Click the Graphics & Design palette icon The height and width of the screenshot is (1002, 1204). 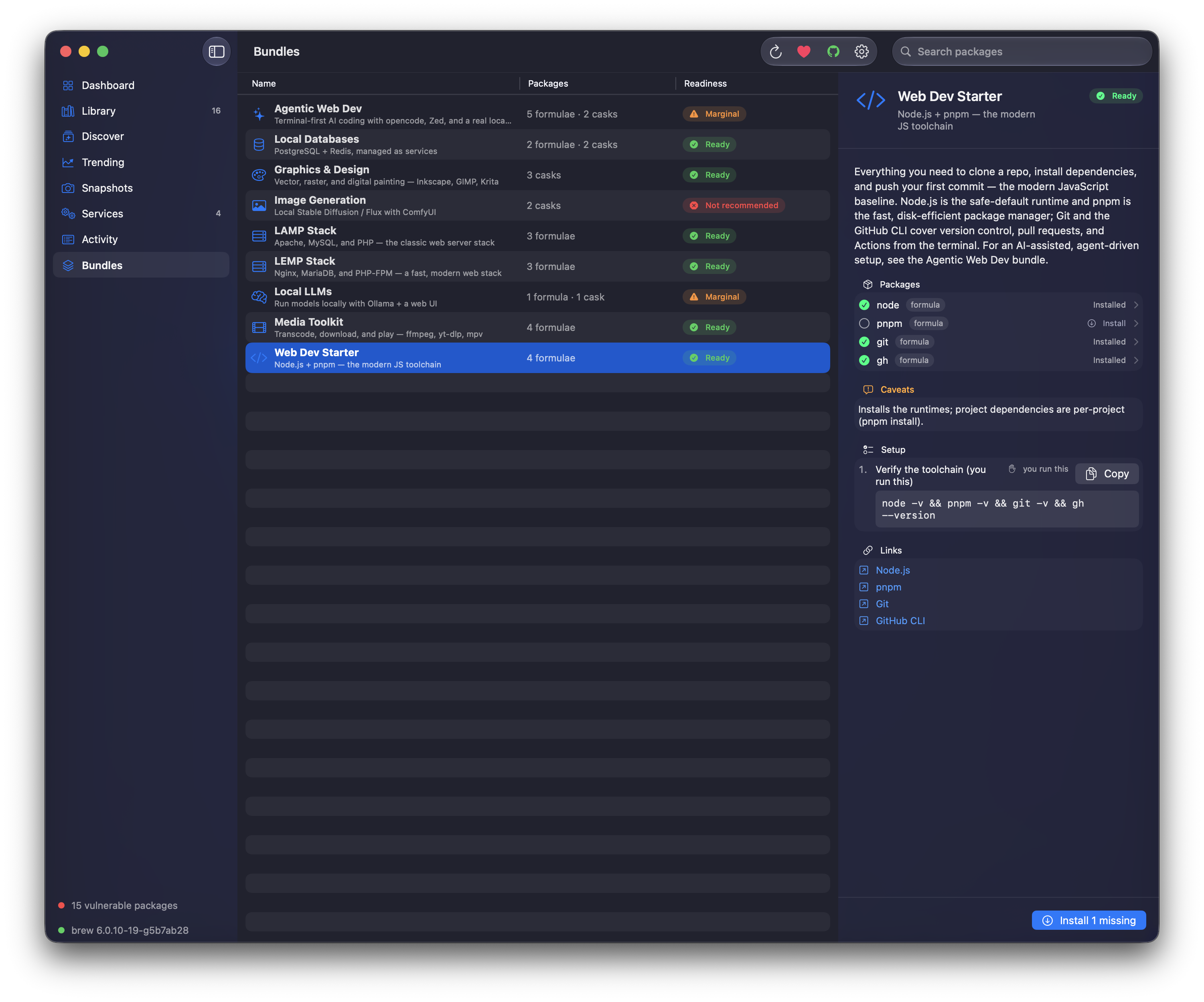pyautogui.click(x=259, y=175)
